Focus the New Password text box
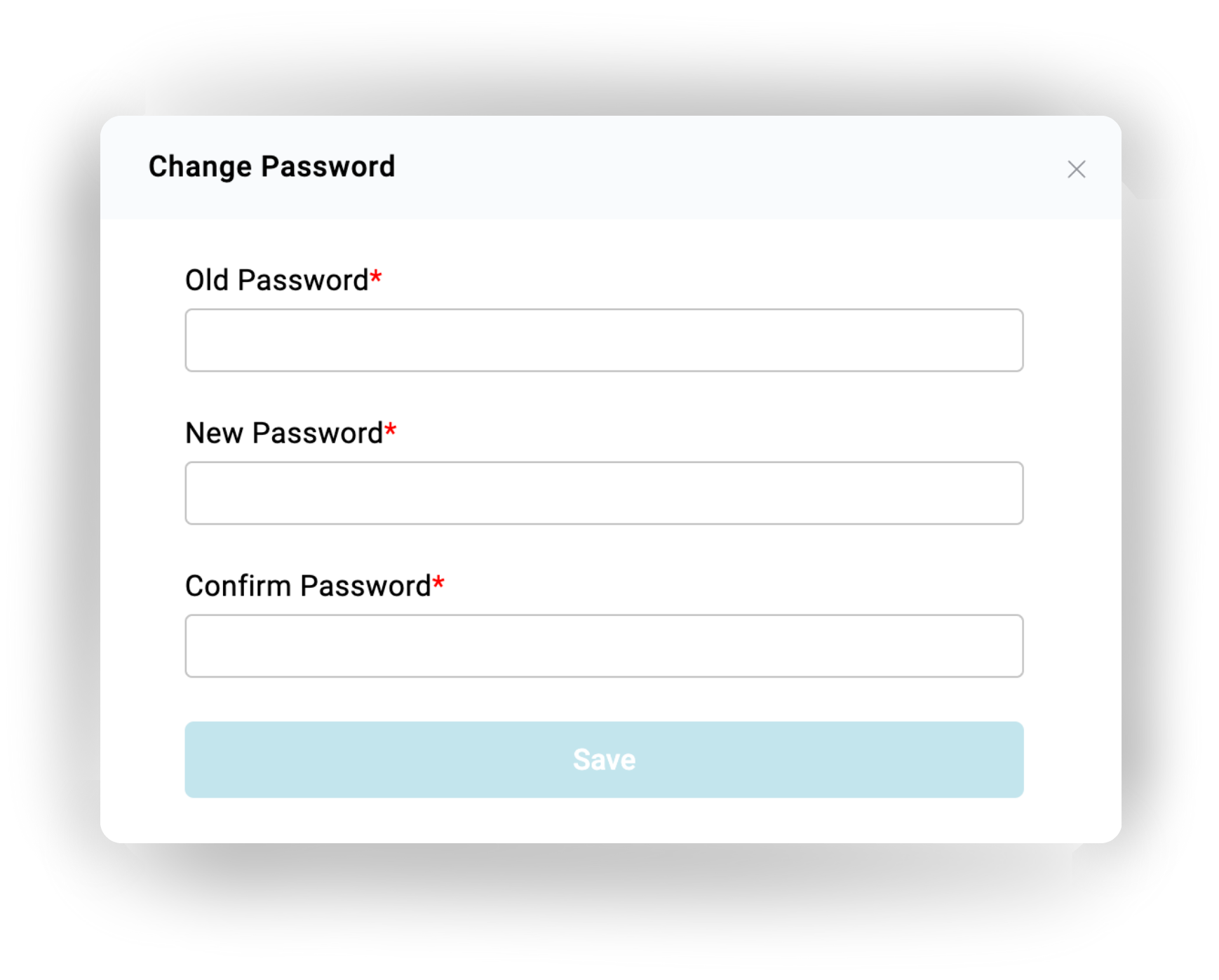1219x980 pixels. click(604, 493)
